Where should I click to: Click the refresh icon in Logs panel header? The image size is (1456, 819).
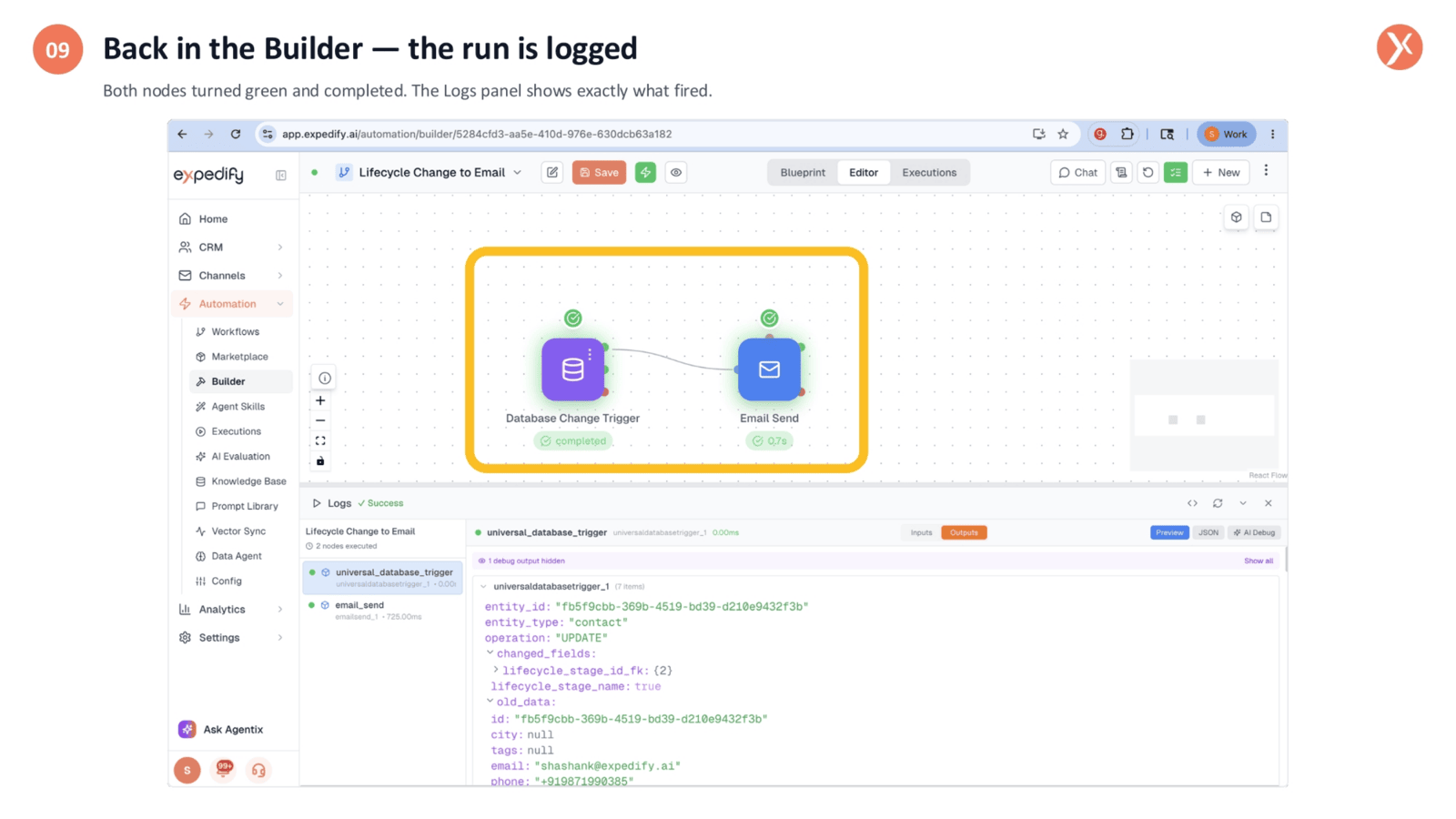click(x=1218, y=503)
